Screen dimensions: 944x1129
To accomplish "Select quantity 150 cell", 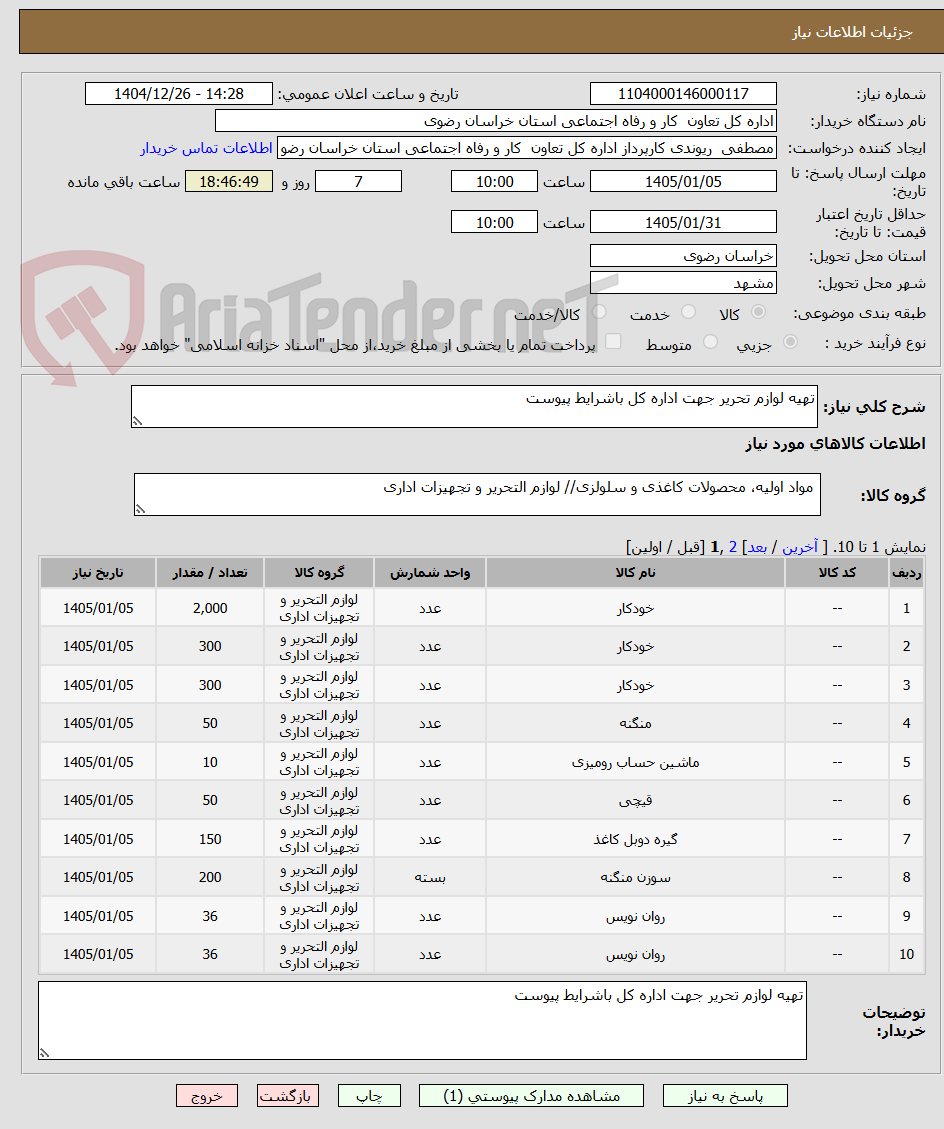I will tap(210, 839).
